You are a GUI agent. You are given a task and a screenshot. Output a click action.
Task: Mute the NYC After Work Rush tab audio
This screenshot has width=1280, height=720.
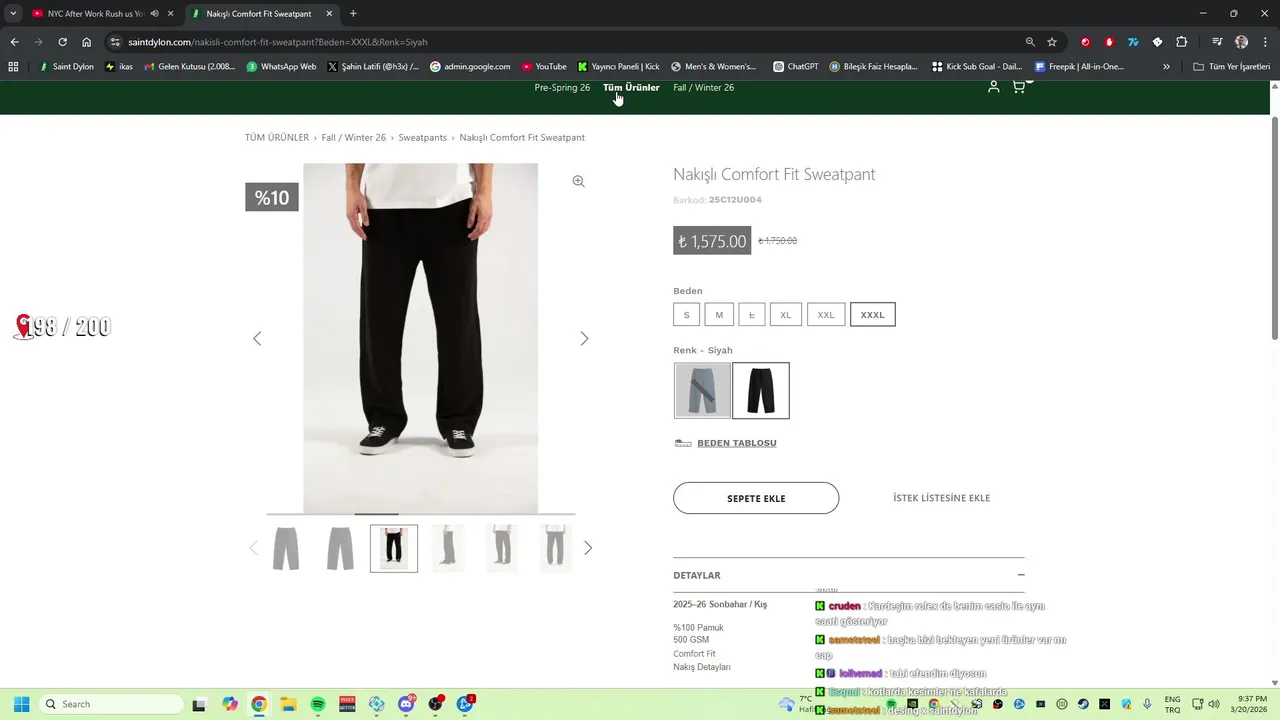click(x=154, y=14)
